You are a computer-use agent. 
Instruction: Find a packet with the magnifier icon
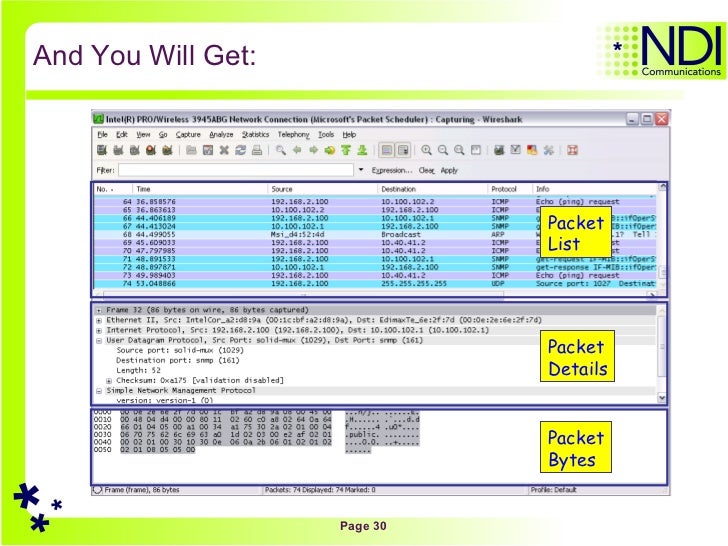click(x=281, y=150)
